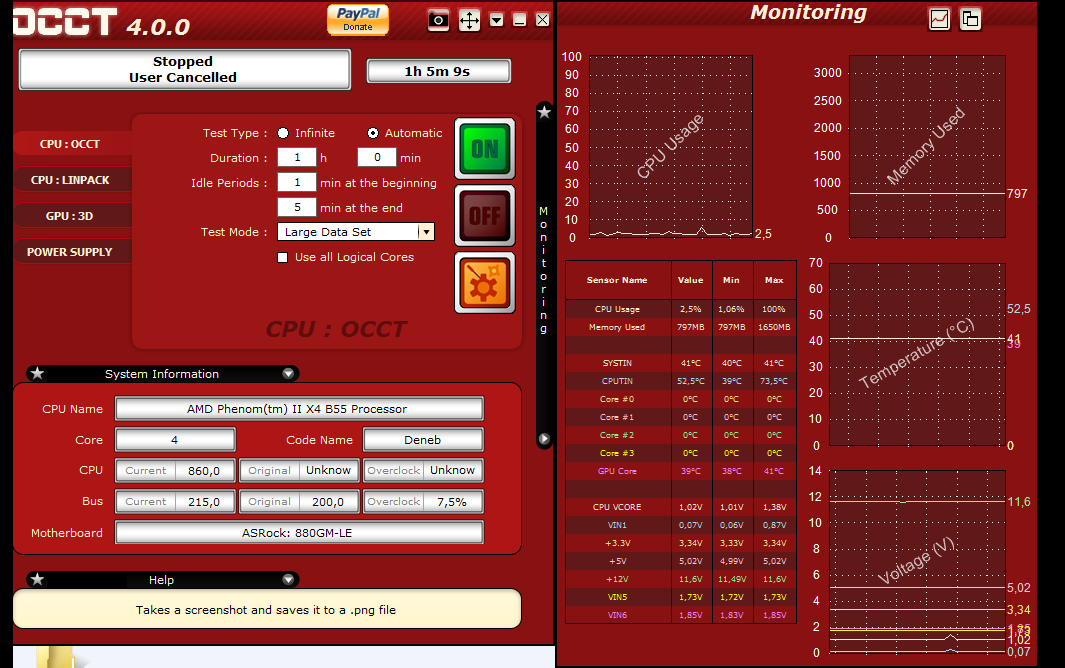Click the Bus Current 215,0 field

175,502
